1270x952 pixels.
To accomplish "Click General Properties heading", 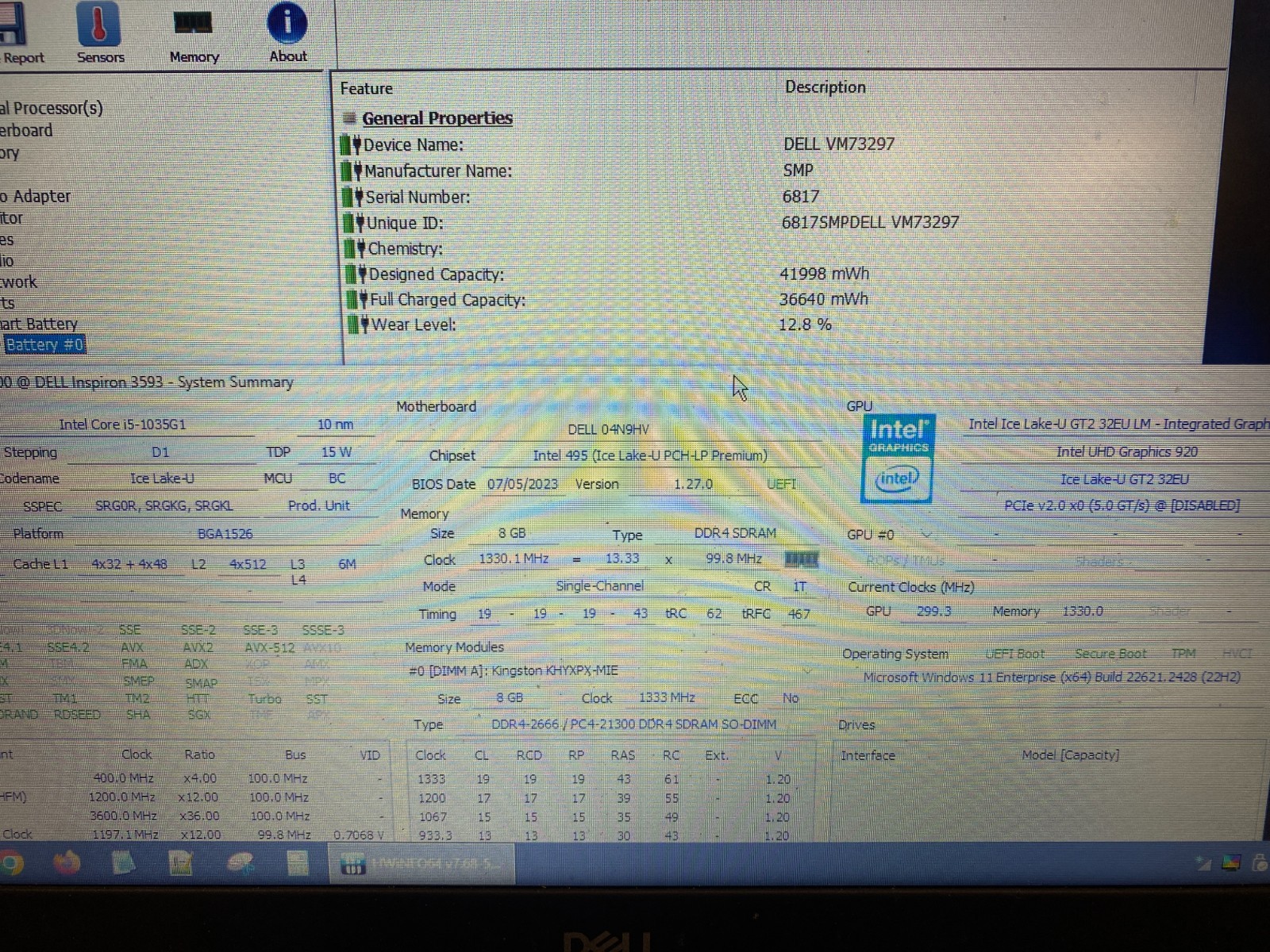I will (437, 118).
